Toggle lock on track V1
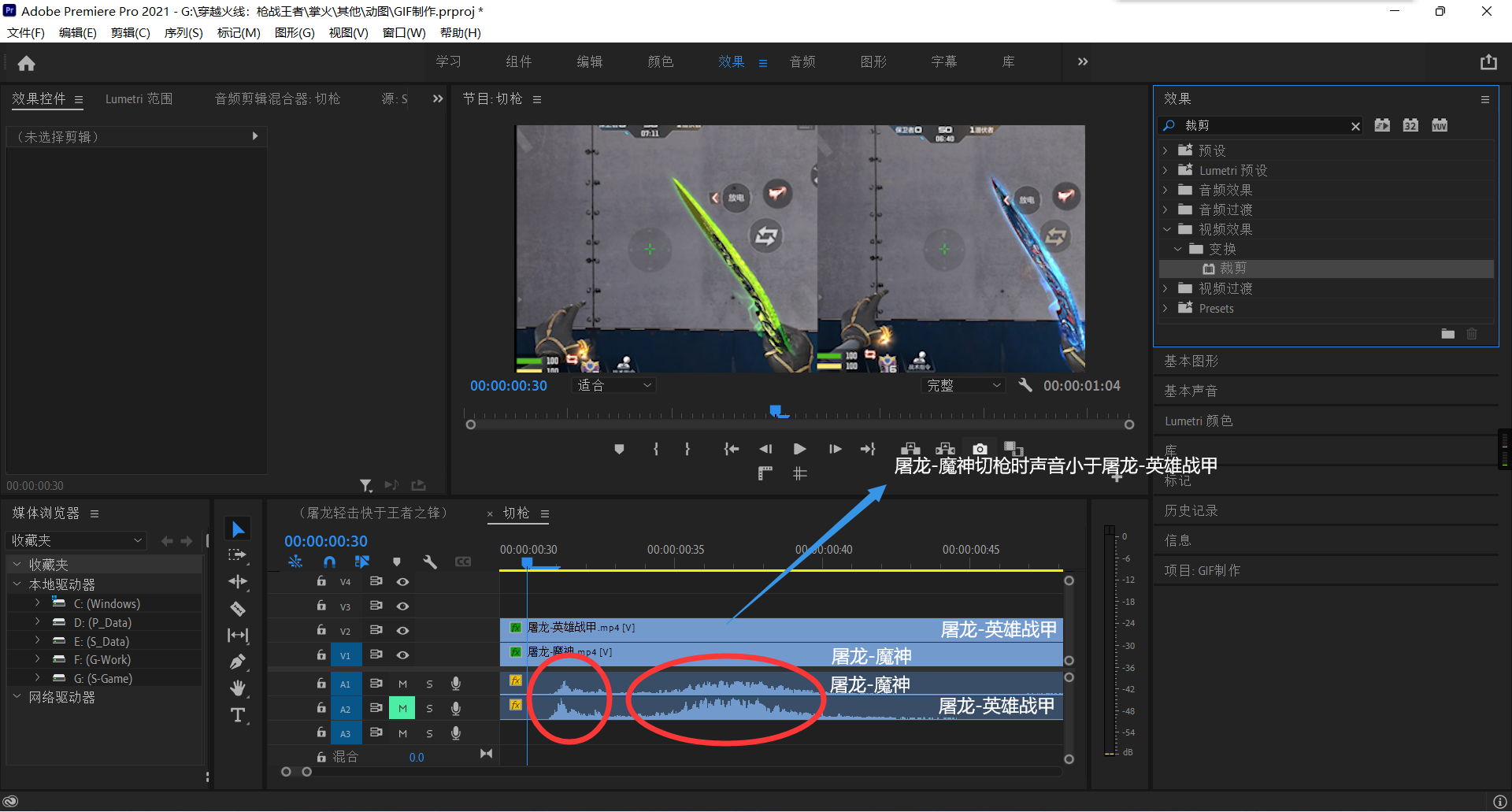The image size is (1512, 812). tap(321, 654)
